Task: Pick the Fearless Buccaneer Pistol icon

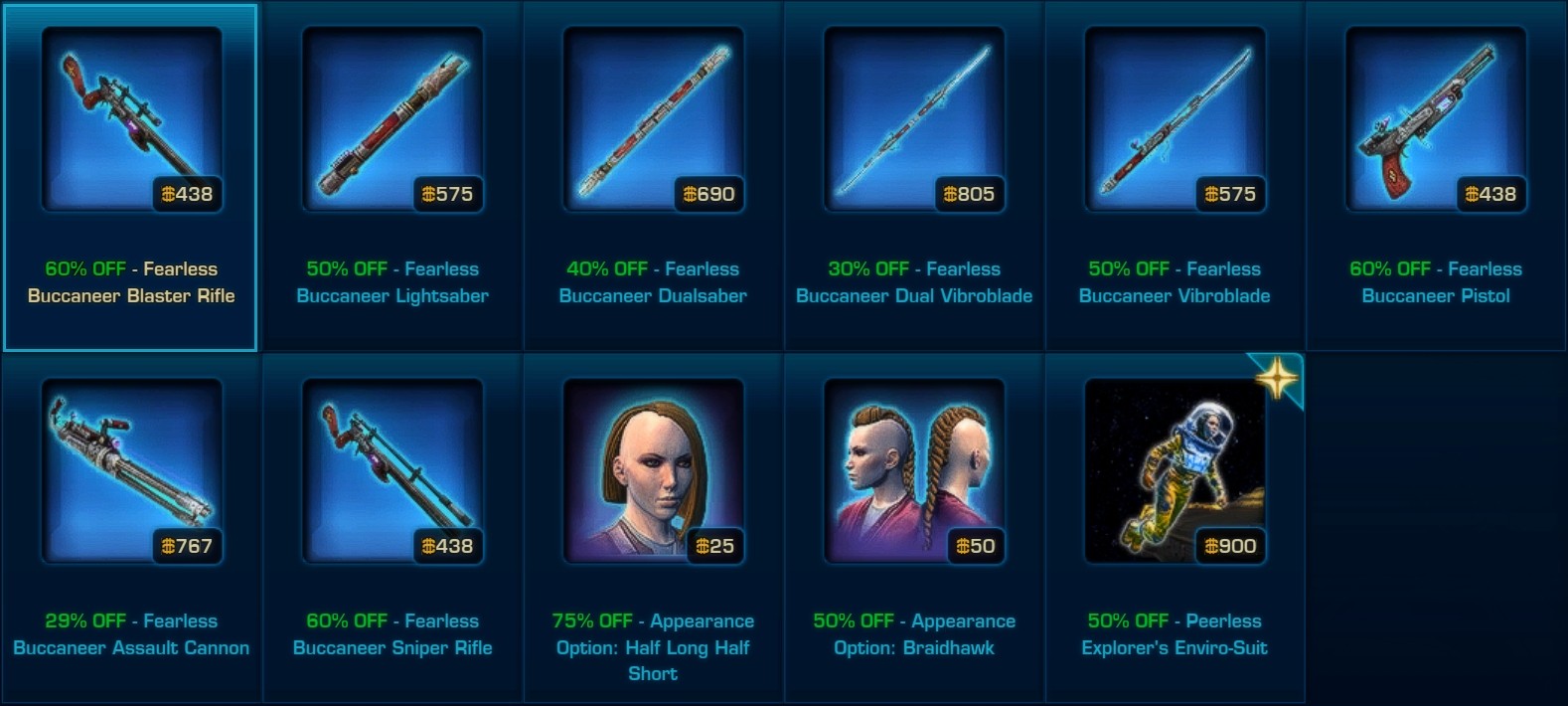Action: coord(1436,119)
